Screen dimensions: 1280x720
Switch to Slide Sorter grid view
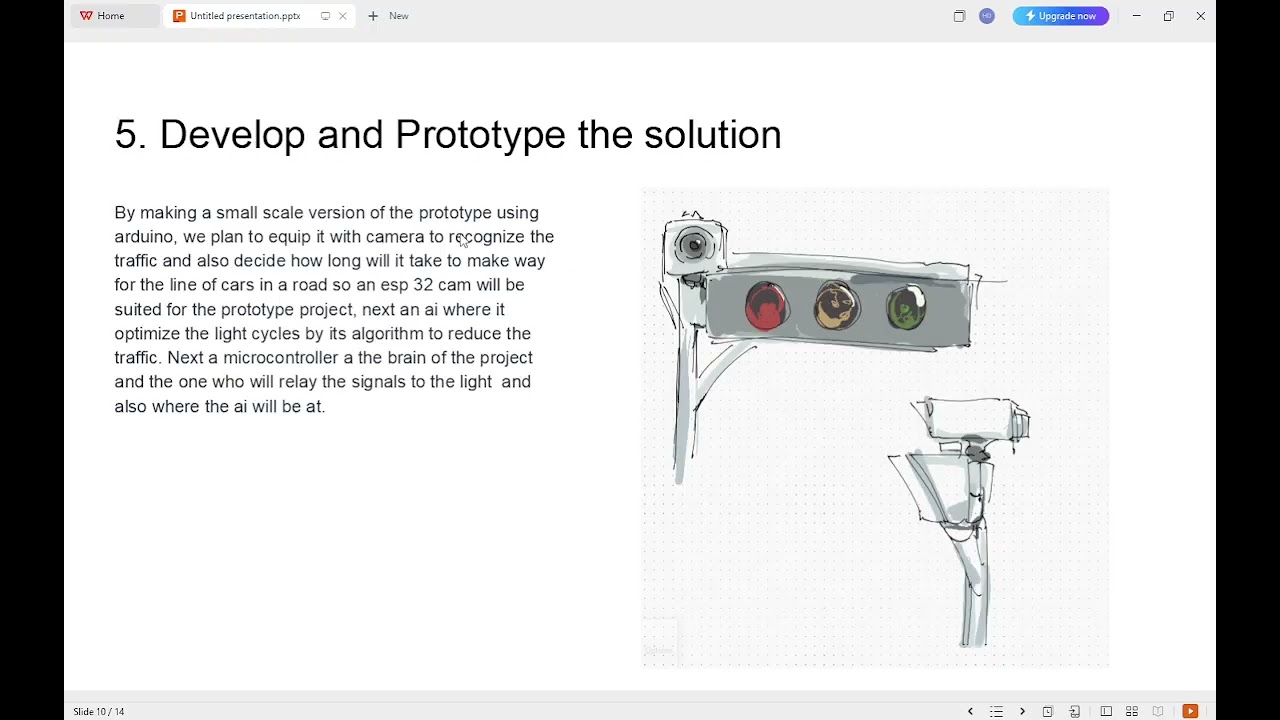click(x=1132, y=712)
